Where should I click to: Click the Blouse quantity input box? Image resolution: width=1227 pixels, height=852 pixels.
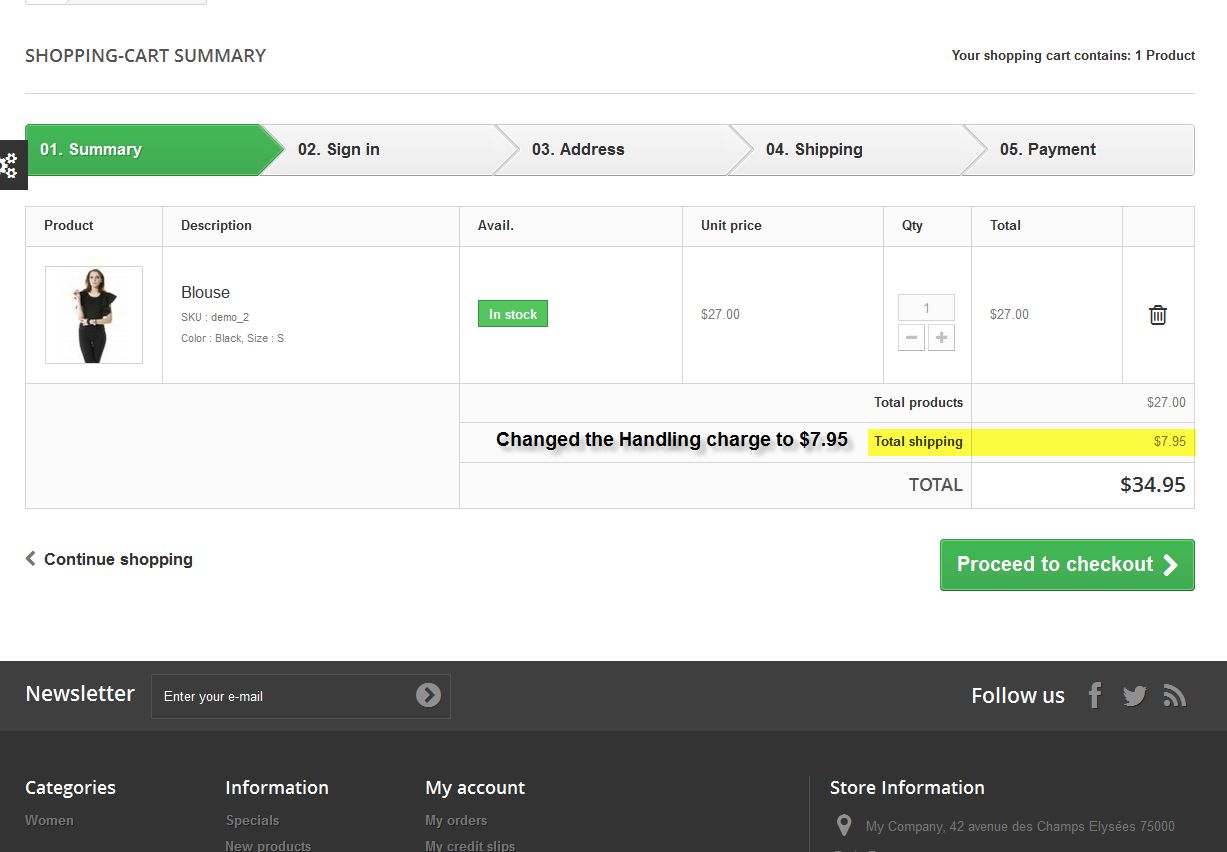pyautogui.click(x=926, y=308)
